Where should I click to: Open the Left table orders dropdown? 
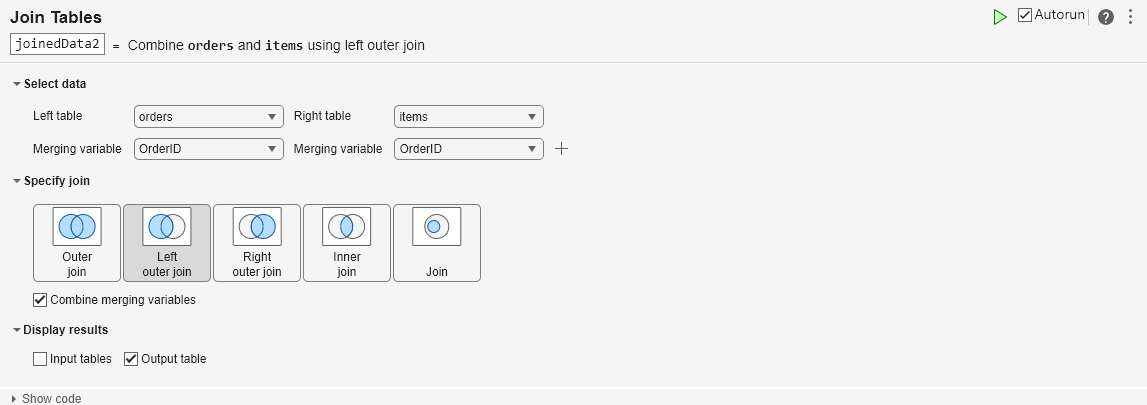(209, 117)
